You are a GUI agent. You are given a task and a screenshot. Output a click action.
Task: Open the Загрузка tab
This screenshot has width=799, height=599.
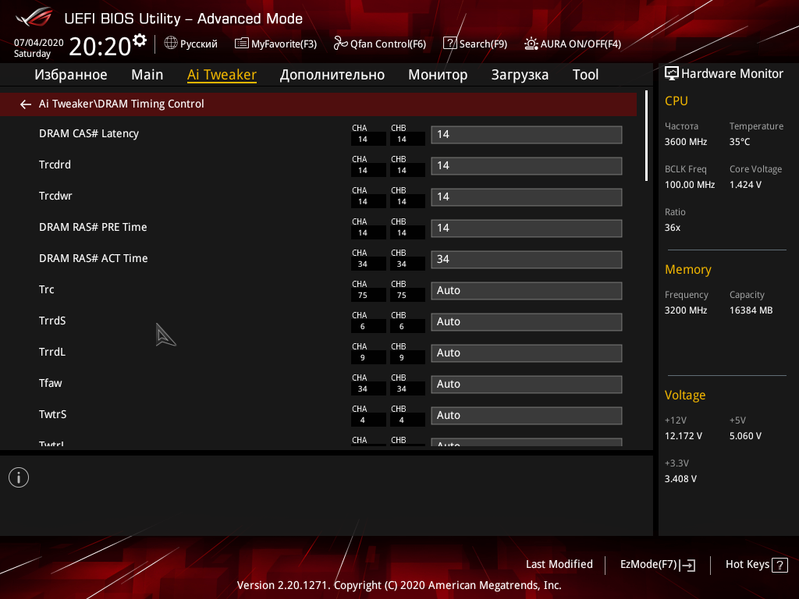click(x=520, y=75)
